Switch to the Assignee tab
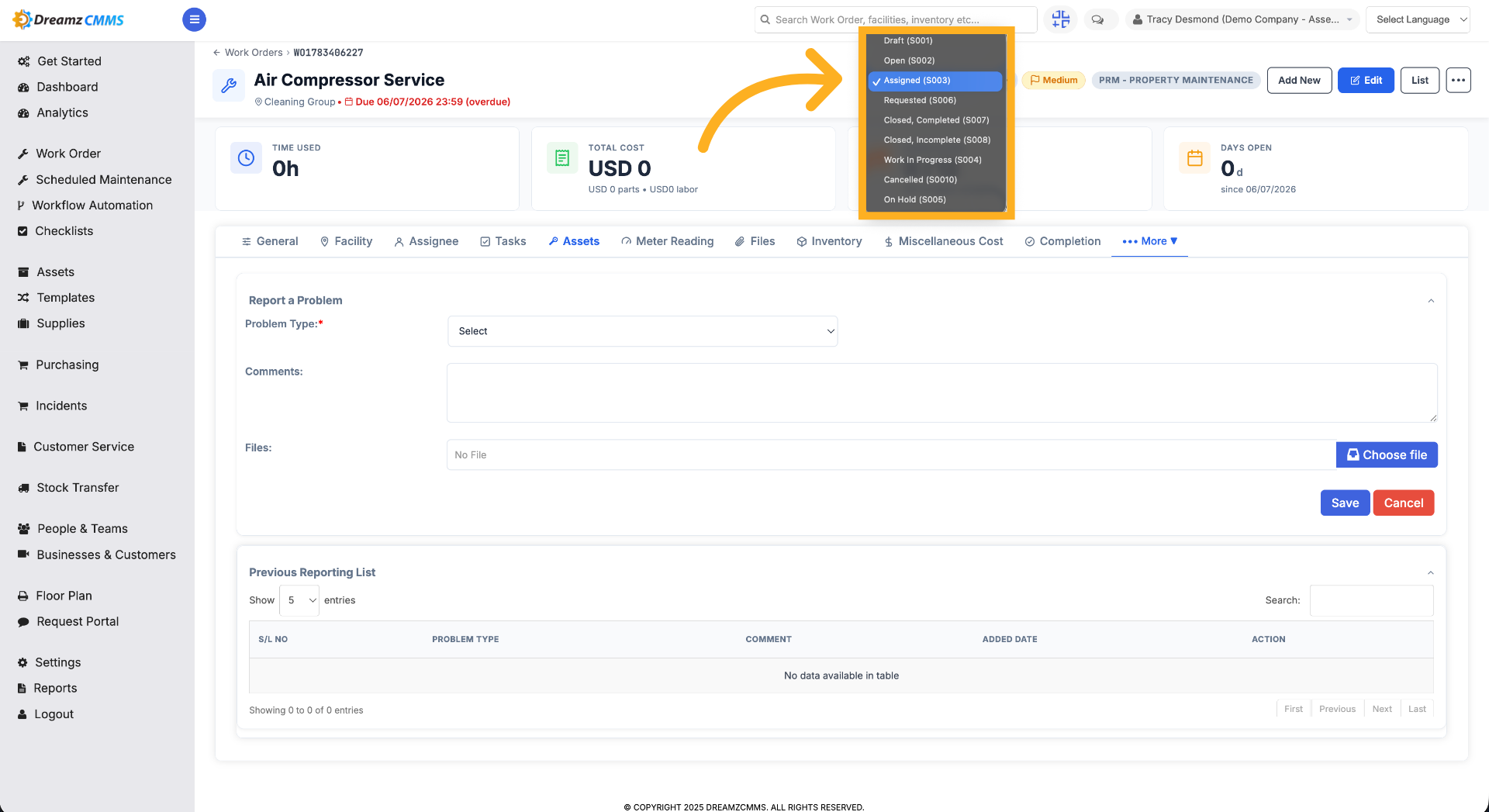Viewport: 1489px width, 812px height. (427, 241)
